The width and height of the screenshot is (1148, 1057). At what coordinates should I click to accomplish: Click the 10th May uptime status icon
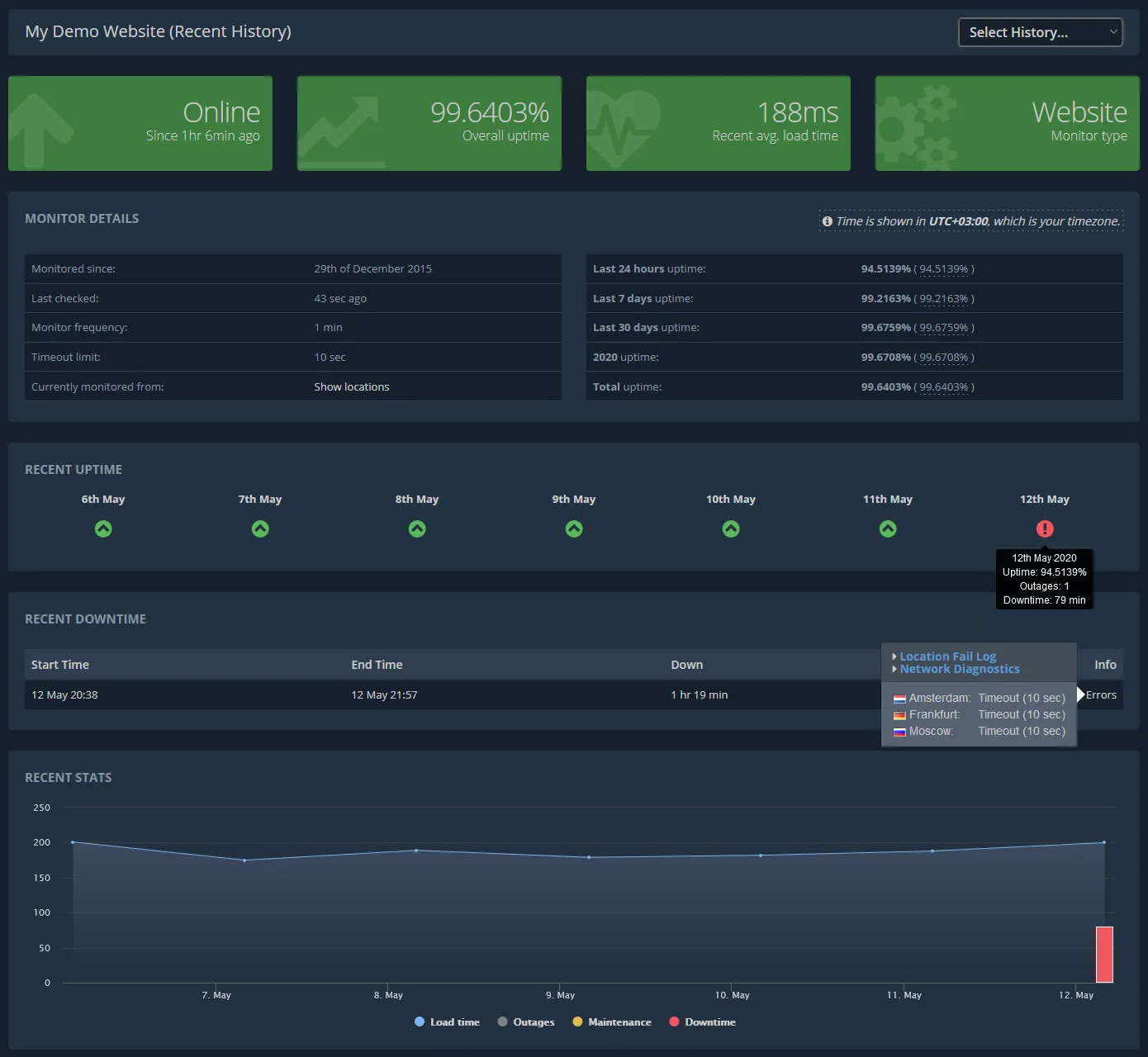tap(731, 528)
